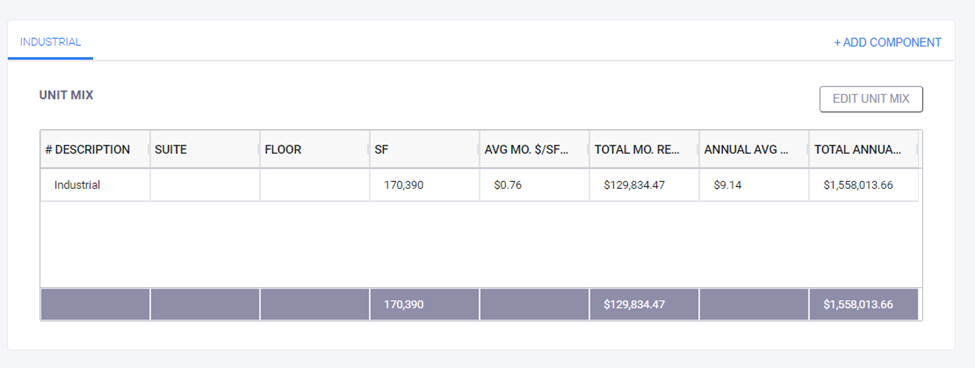Click the $129,834.47 cell in Industrial row
This screenshot has height=368, width=975.
click(x=645, y=185)
